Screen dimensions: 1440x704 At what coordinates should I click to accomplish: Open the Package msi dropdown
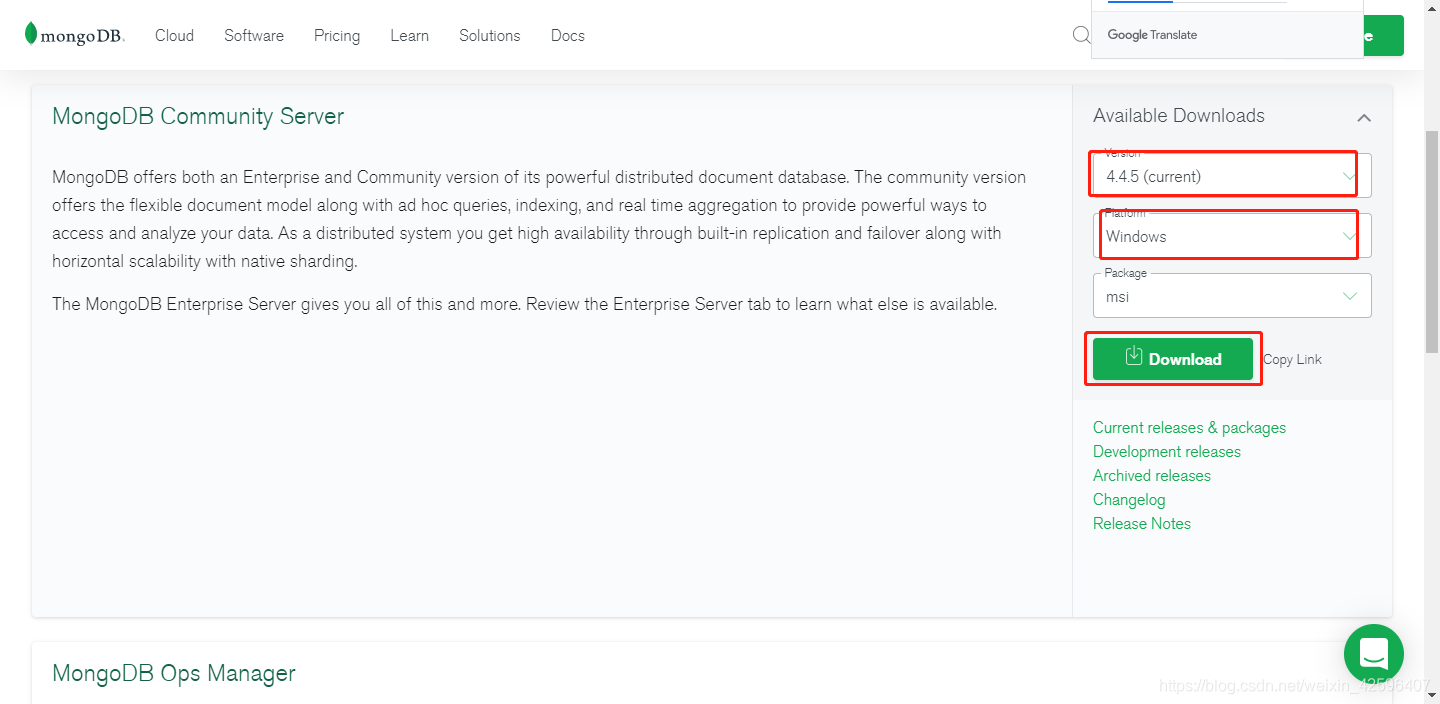coord(1230,296)
